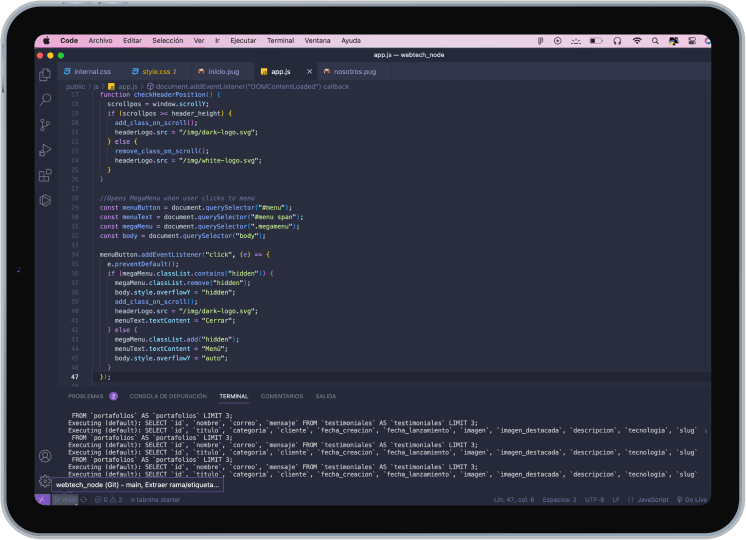Open the Source Control view
The height and width of the screenshot is (540, 746).
(x=45, y=125)
